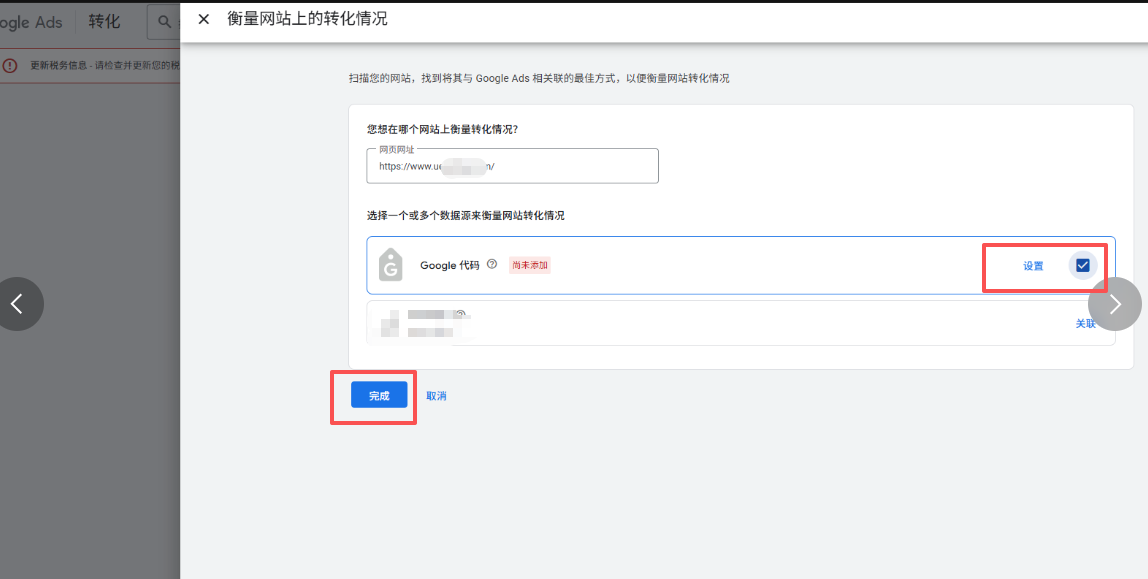1148x579 pixels.
Task: Click the 设置 link for Google 代码
Action: pos(1033,266)
